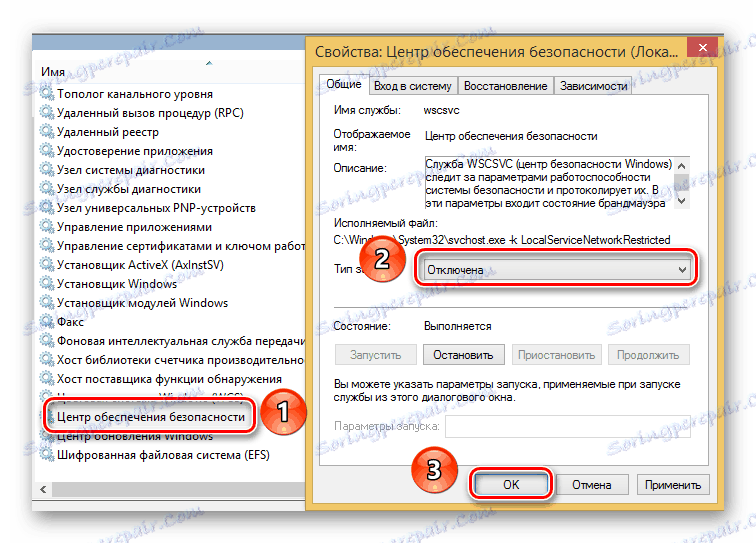This screenshot has height=543, width=756.
Task: Click gear icon beside Узел службы диагностики
Action: pyautogui.click(x=47, y=189)
